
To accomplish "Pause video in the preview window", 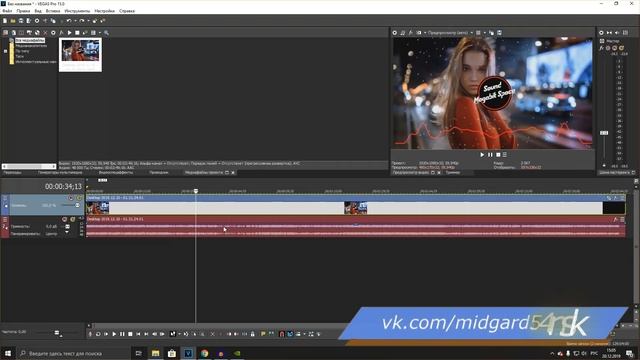I will click(490, 155).
